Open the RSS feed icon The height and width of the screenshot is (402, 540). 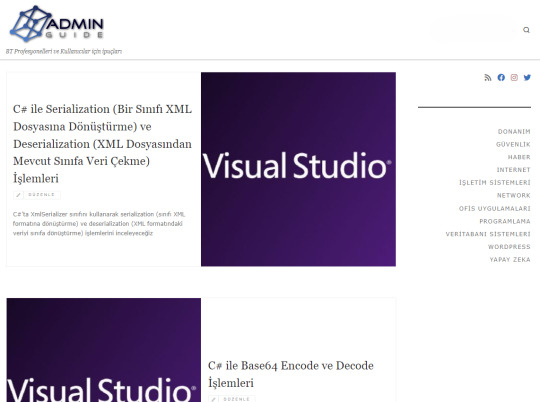click(x=487, y=78)
